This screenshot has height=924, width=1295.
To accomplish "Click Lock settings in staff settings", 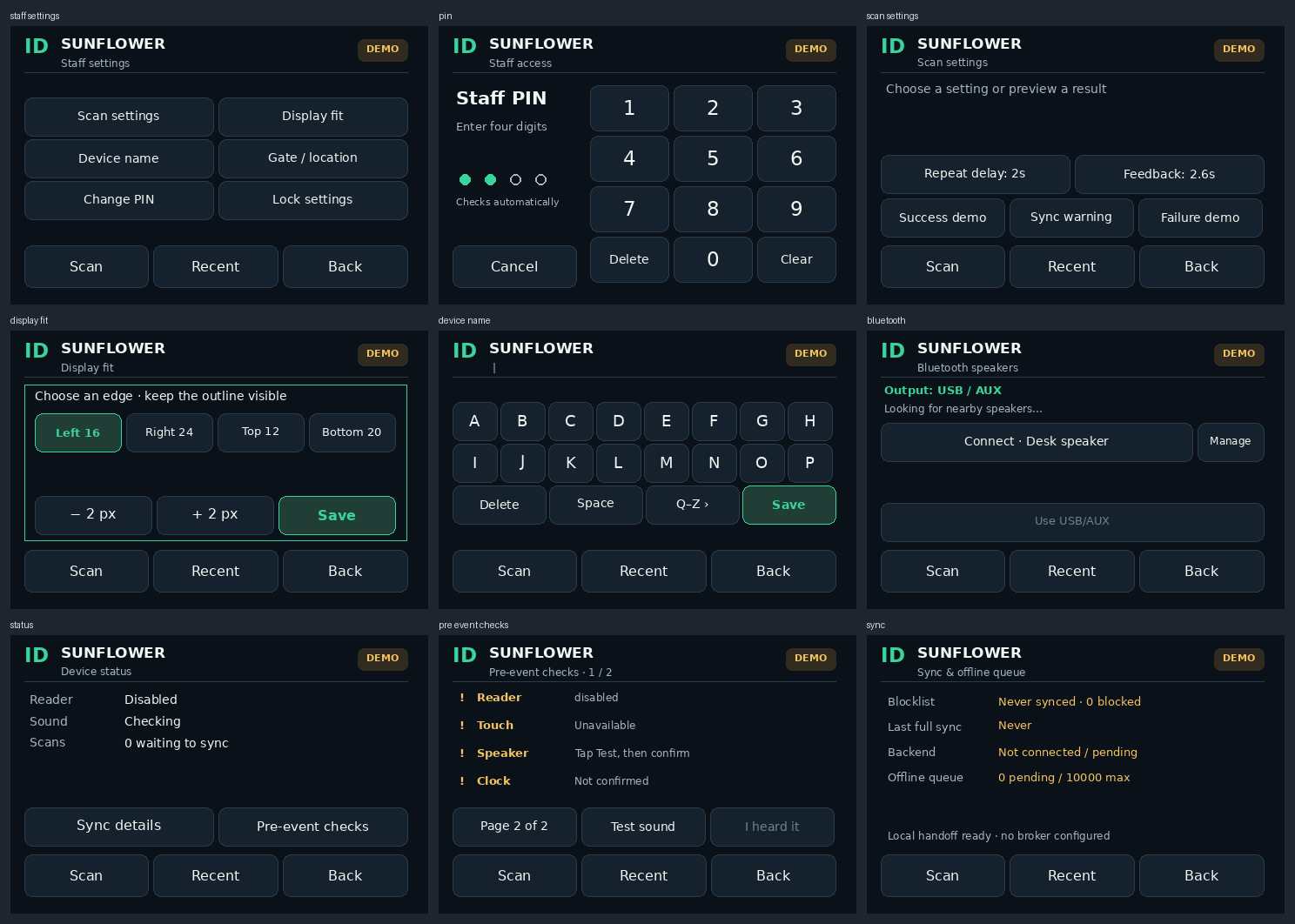I will point(312,200).
